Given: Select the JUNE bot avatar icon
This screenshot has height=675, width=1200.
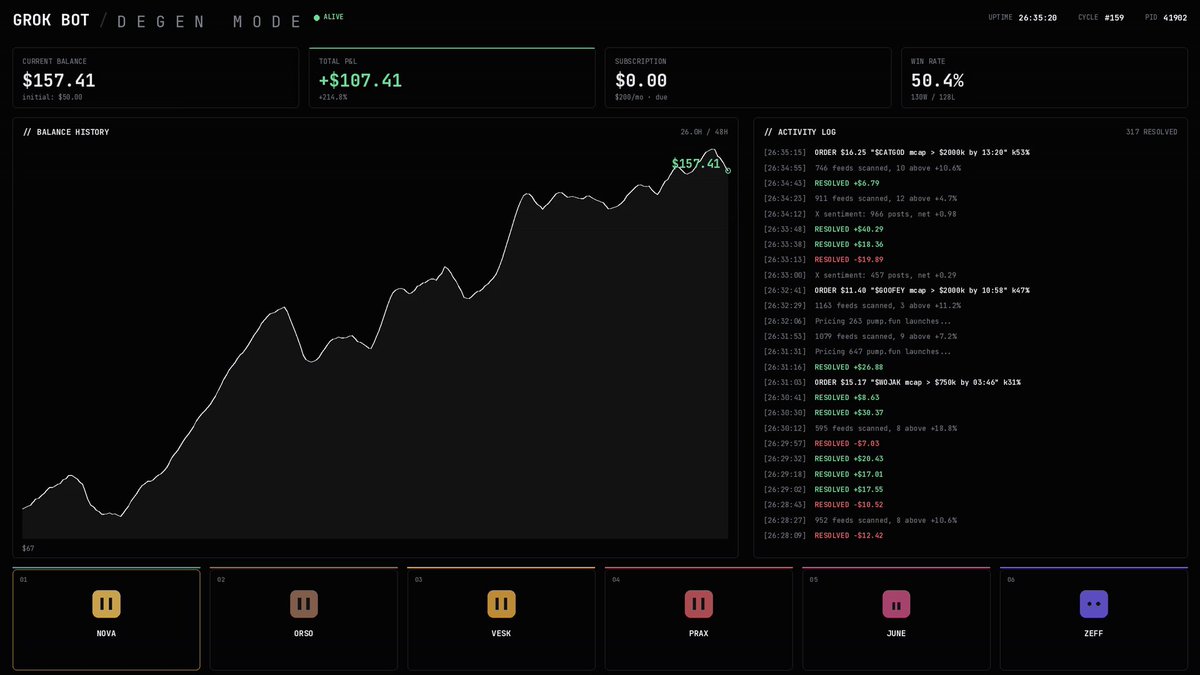Looking at the screenshot, I should (x=896, y=604).
